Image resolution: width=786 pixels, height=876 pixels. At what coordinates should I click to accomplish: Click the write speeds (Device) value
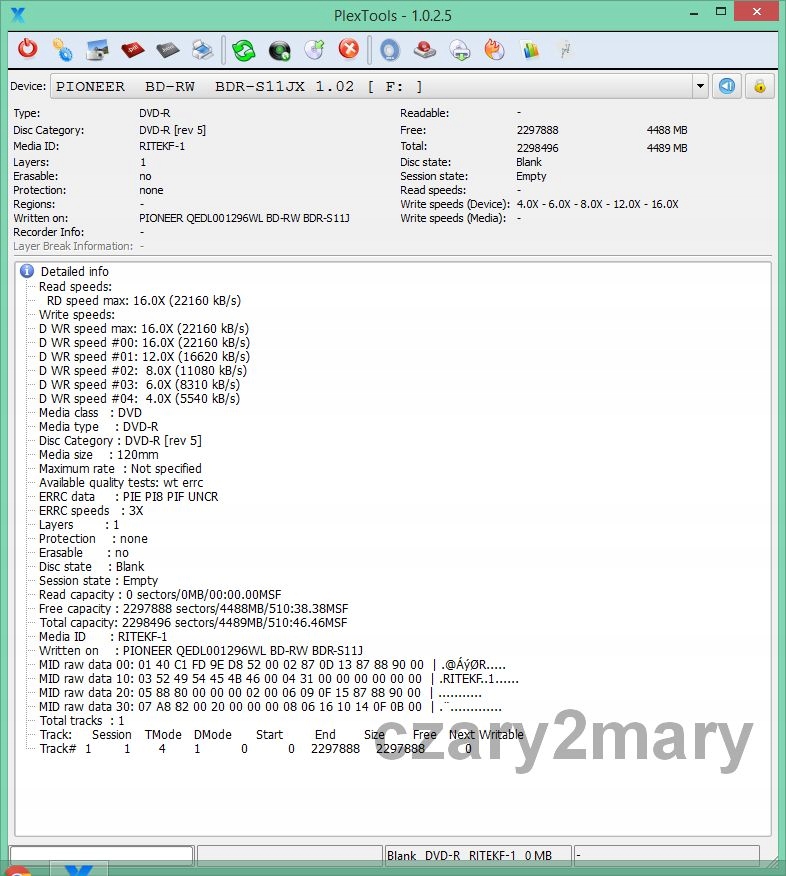[597, 204]
